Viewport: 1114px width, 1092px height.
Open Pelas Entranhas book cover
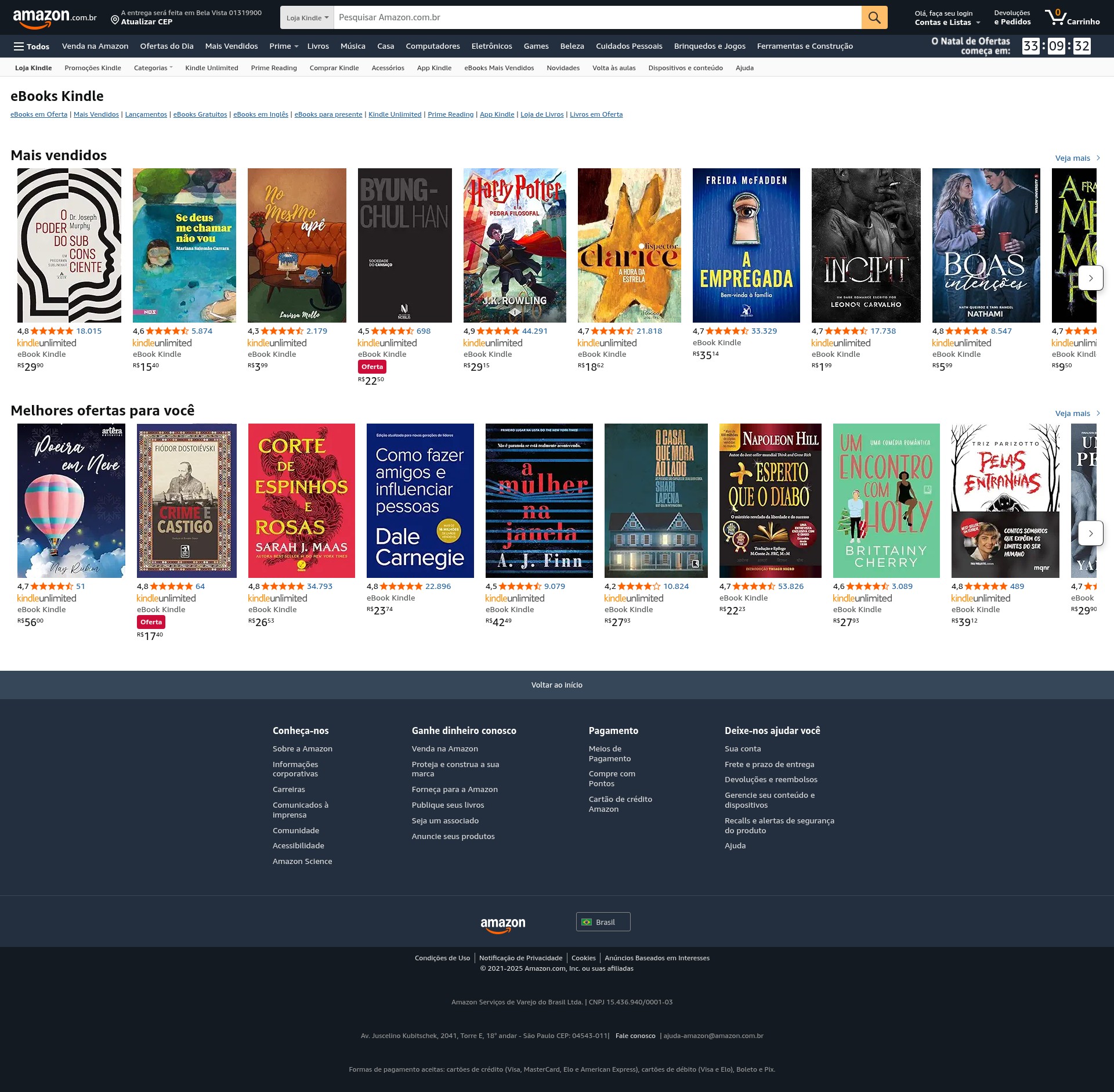(1006, 501)
